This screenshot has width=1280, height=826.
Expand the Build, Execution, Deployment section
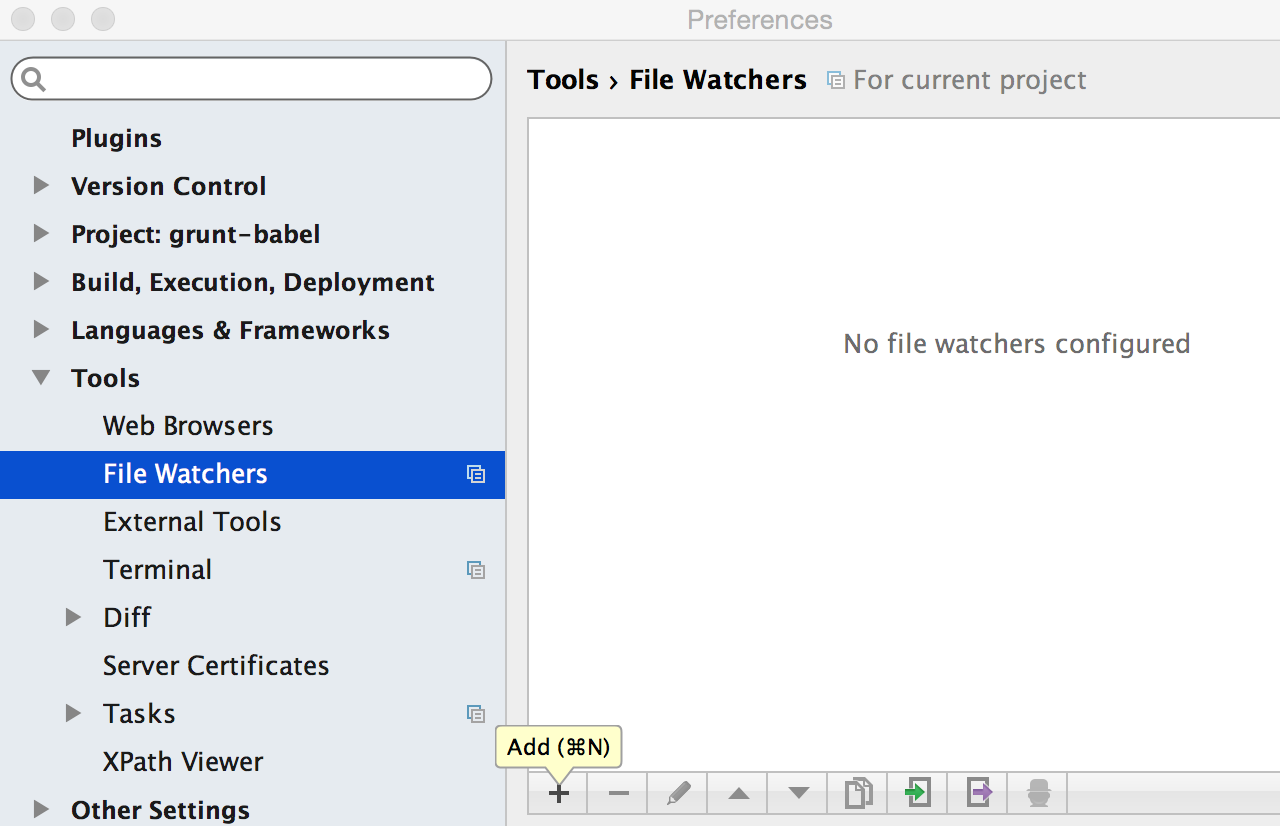click(41, 281)
